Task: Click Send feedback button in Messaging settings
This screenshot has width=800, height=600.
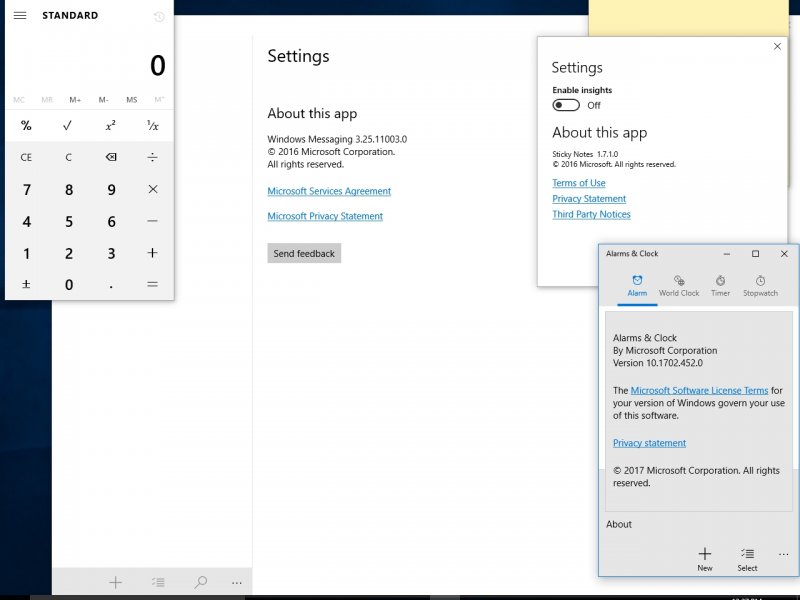Action: [304, 253]
